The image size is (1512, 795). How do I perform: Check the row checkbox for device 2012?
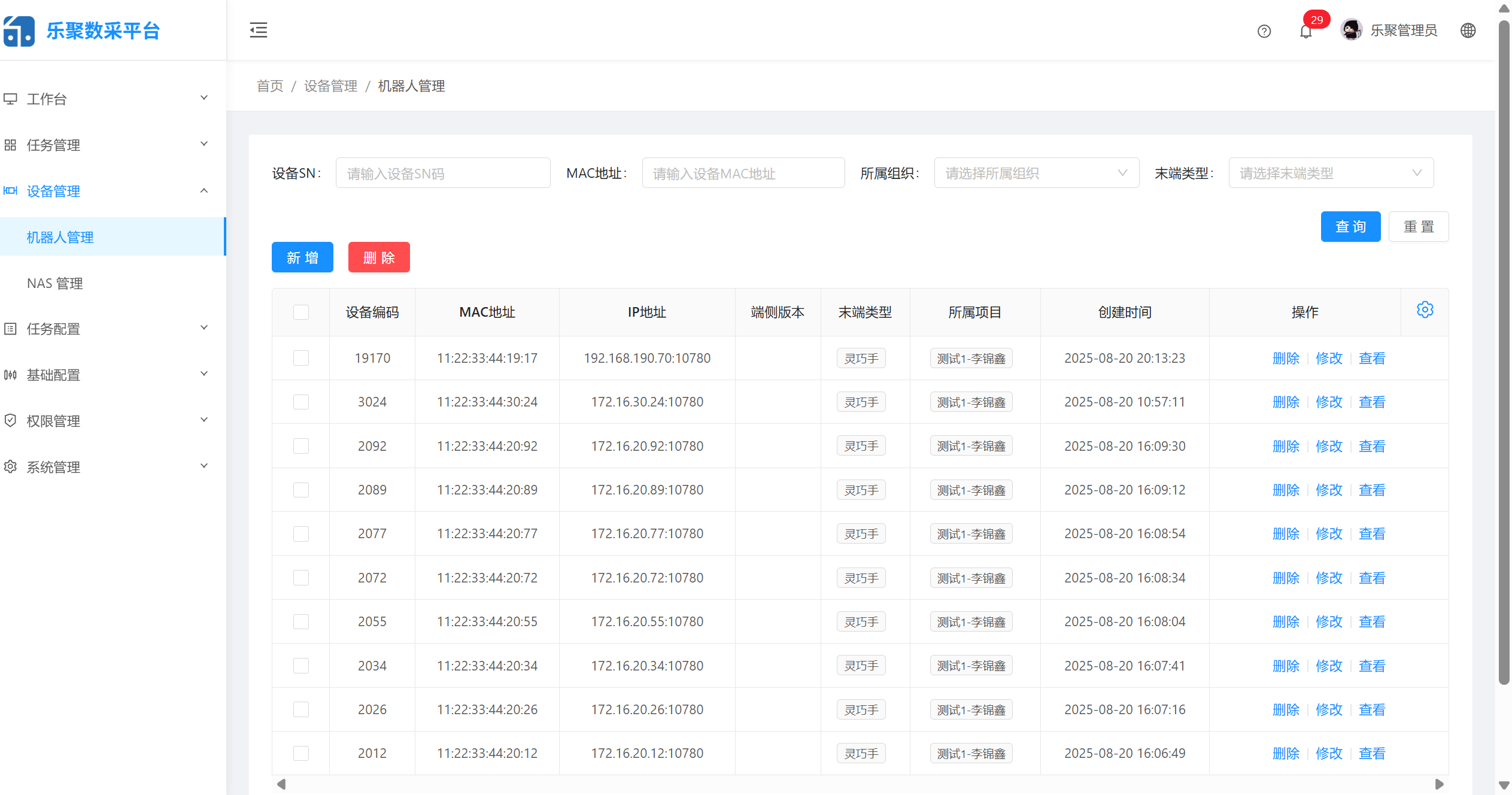(301, 753)
